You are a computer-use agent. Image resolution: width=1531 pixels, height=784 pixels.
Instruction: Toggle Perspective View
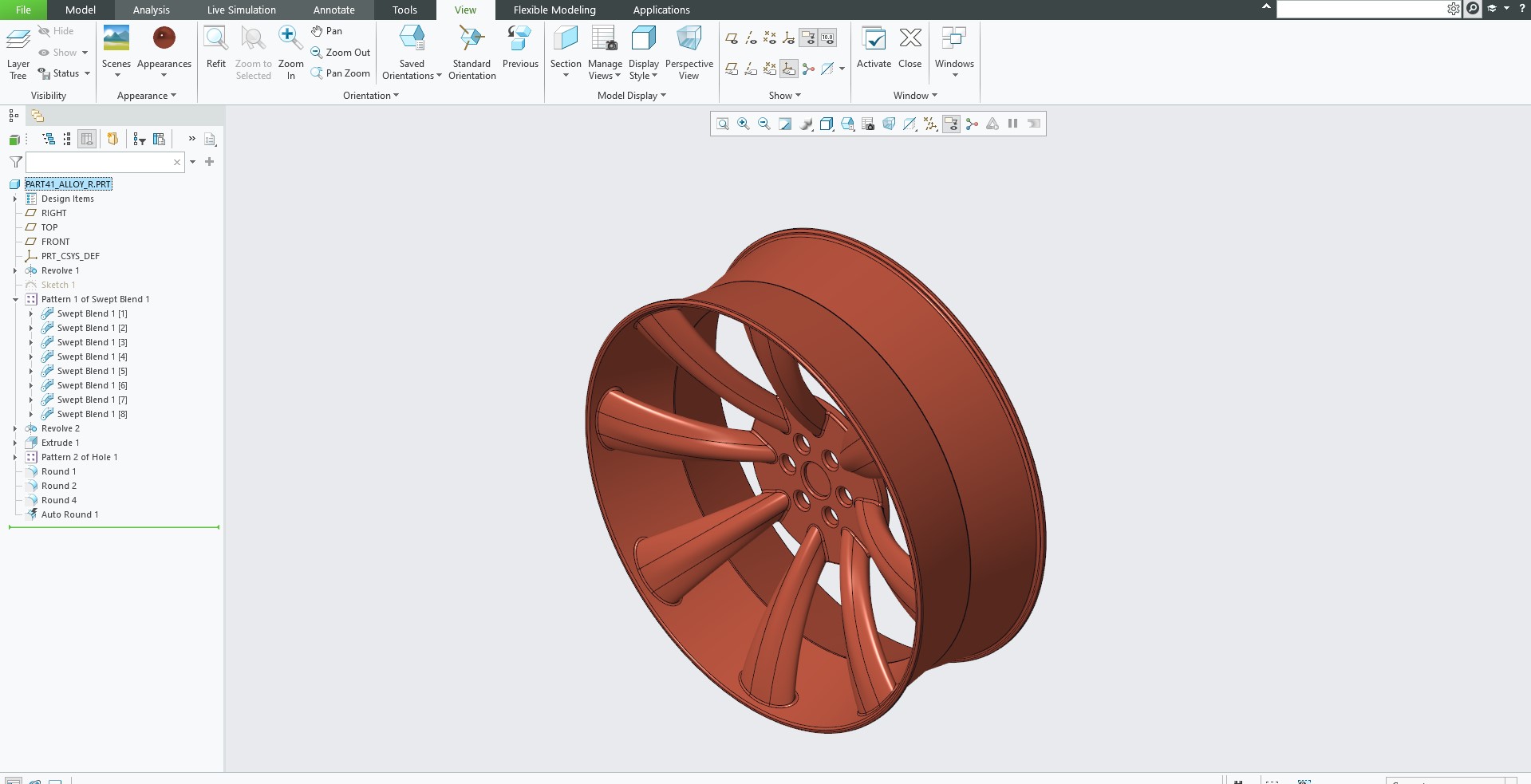tap(689, 53)
